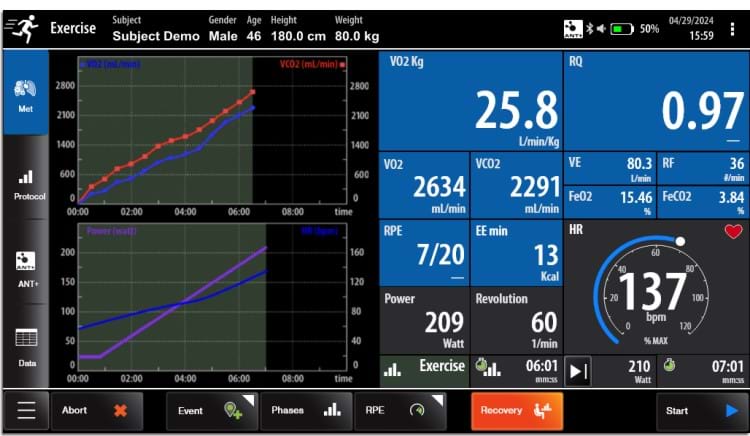
Task: Click the HR gauge dial
Action: click(x=655, y=292)
